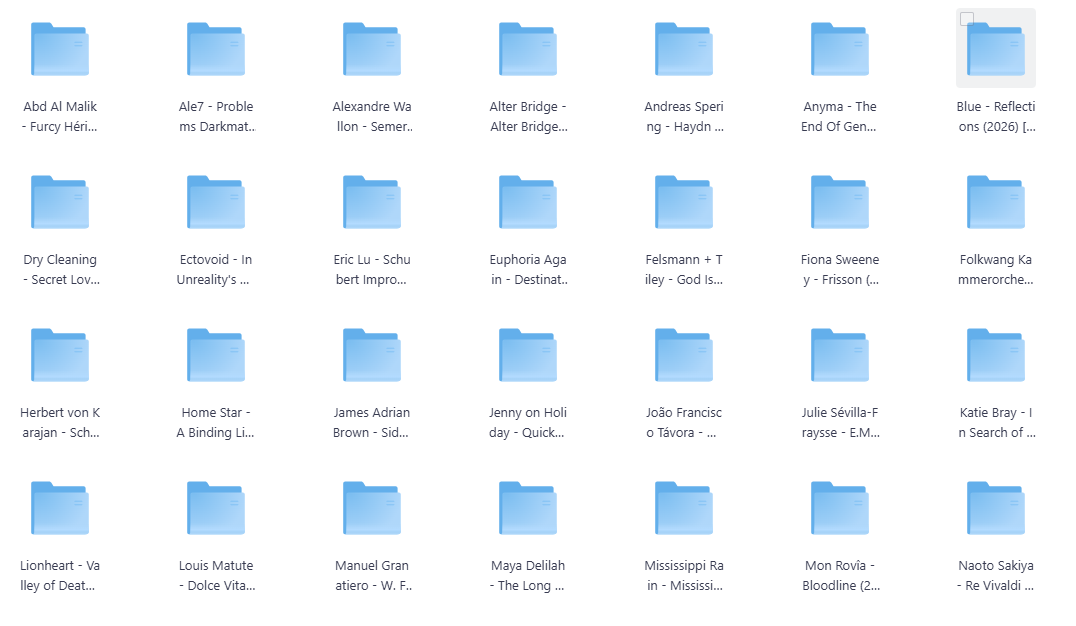Select the Jenny on Holiday folder icon
Screen dimensions: 1076x626
pyautogui.click(x=528, y=355)
